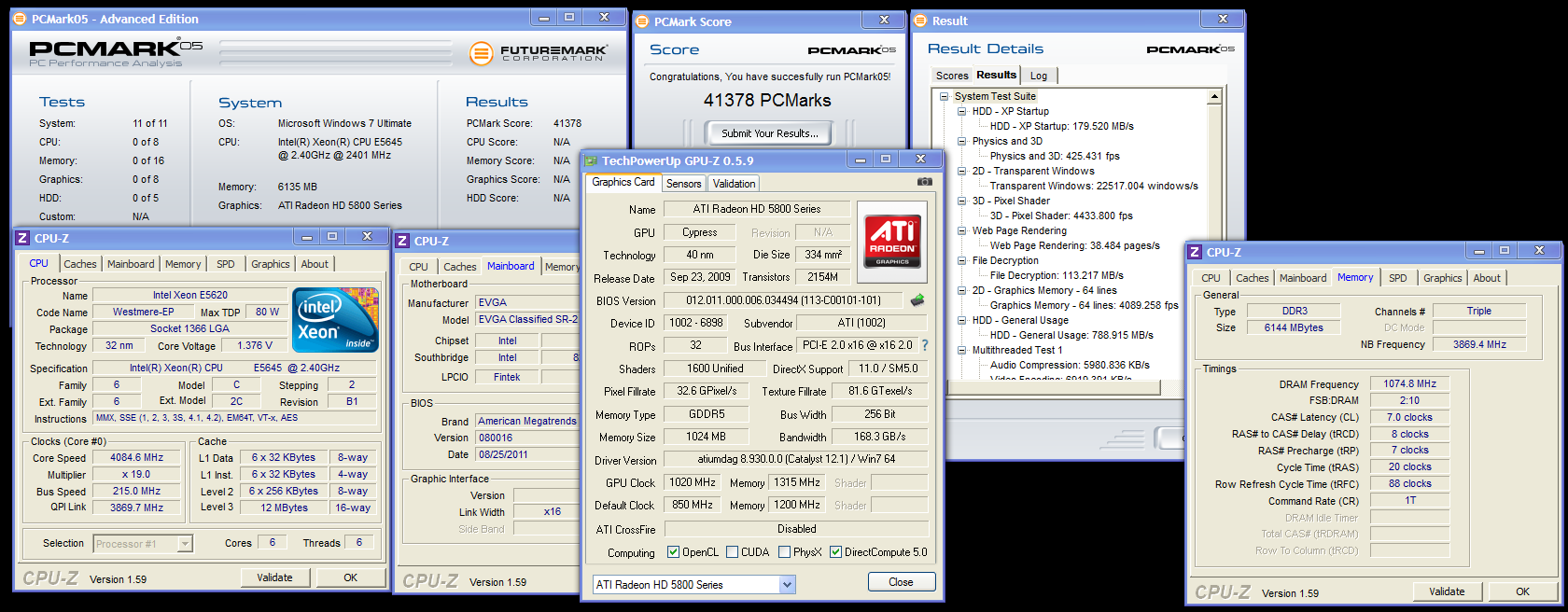Select the Physics and 3D: 425.431 fps row
The width and height of the screenshot is (1568, 612).
[x=1055, y=156]
